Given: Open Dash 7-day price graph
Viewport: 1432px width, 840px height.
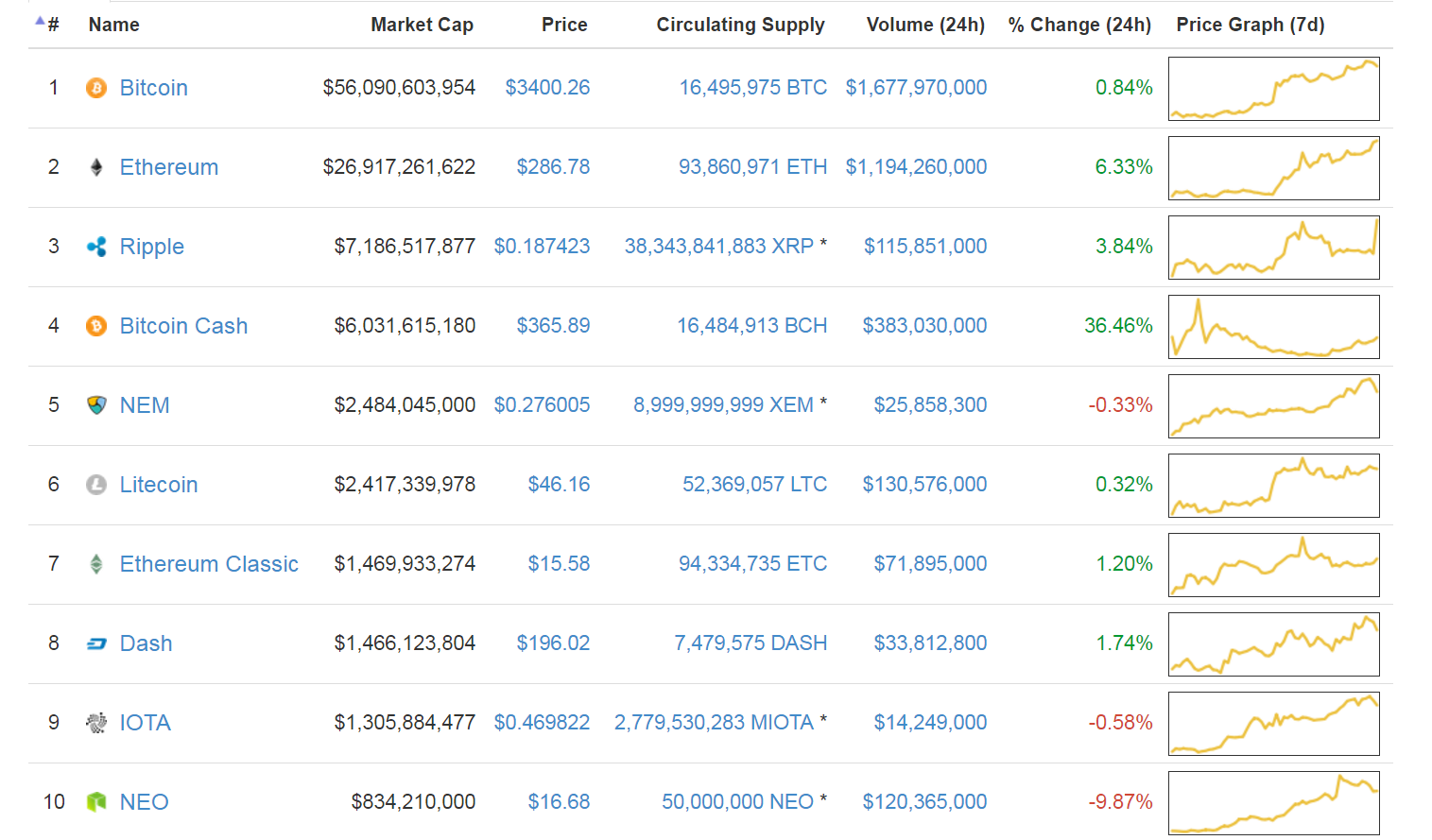Looking at the screenshot, I should click(x=1274, y=644).
